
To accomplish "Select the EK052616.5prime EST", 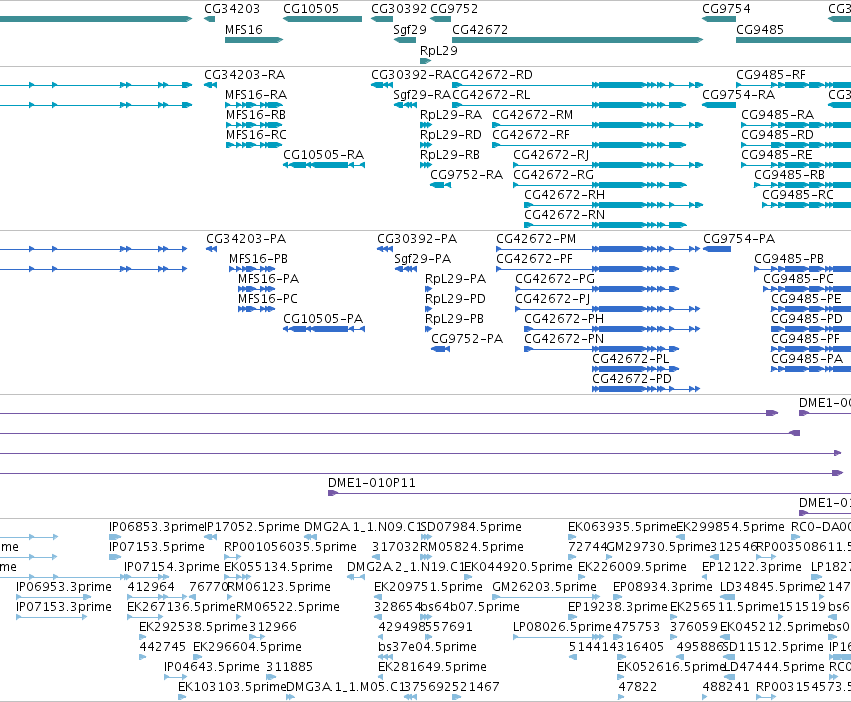I will coord(671,667).
